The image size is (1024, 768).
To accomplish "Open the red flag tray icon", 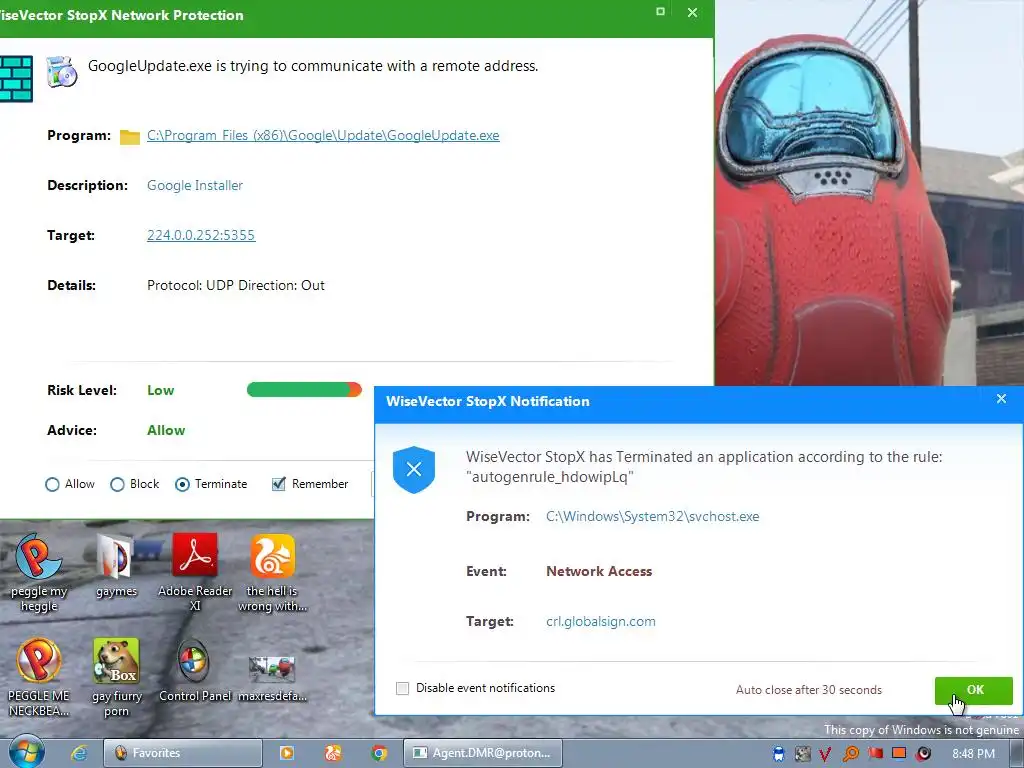I will coord(875,753).
